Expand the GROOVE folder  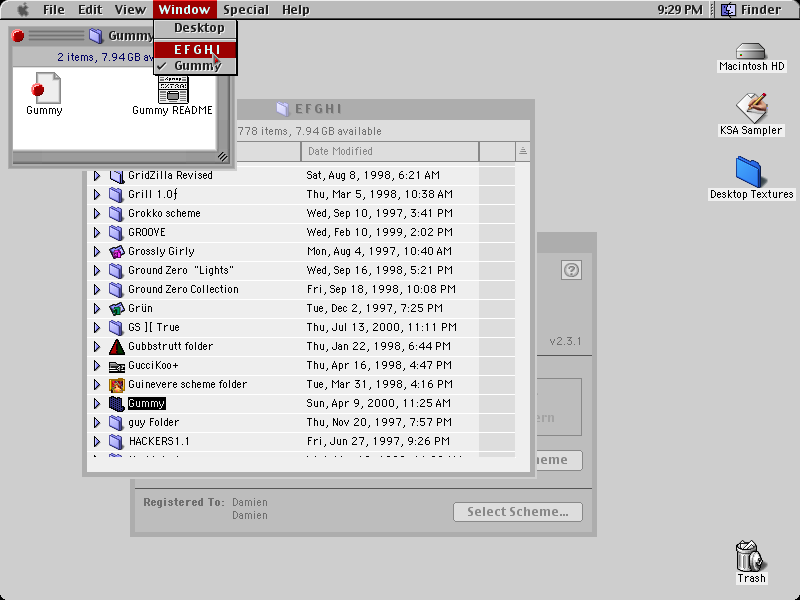pyautogui.click(x=97, y=233)
